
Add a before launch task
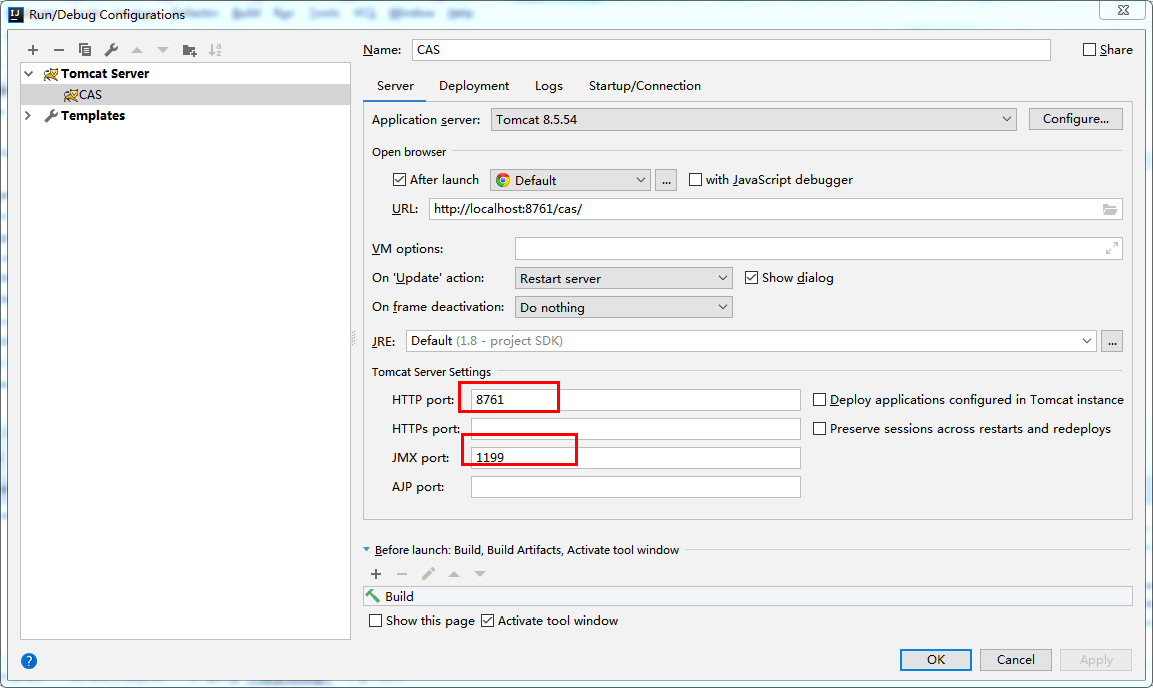point(376,574)
